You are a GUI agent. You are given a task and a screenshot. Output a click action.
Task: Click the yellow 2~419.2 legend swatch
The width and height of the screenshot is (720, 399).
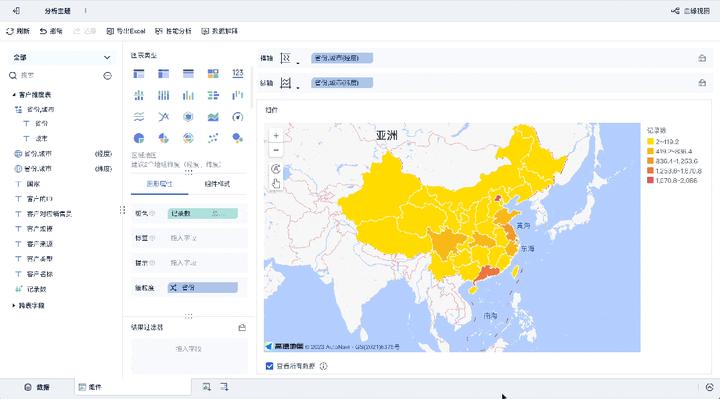point(650,141)
